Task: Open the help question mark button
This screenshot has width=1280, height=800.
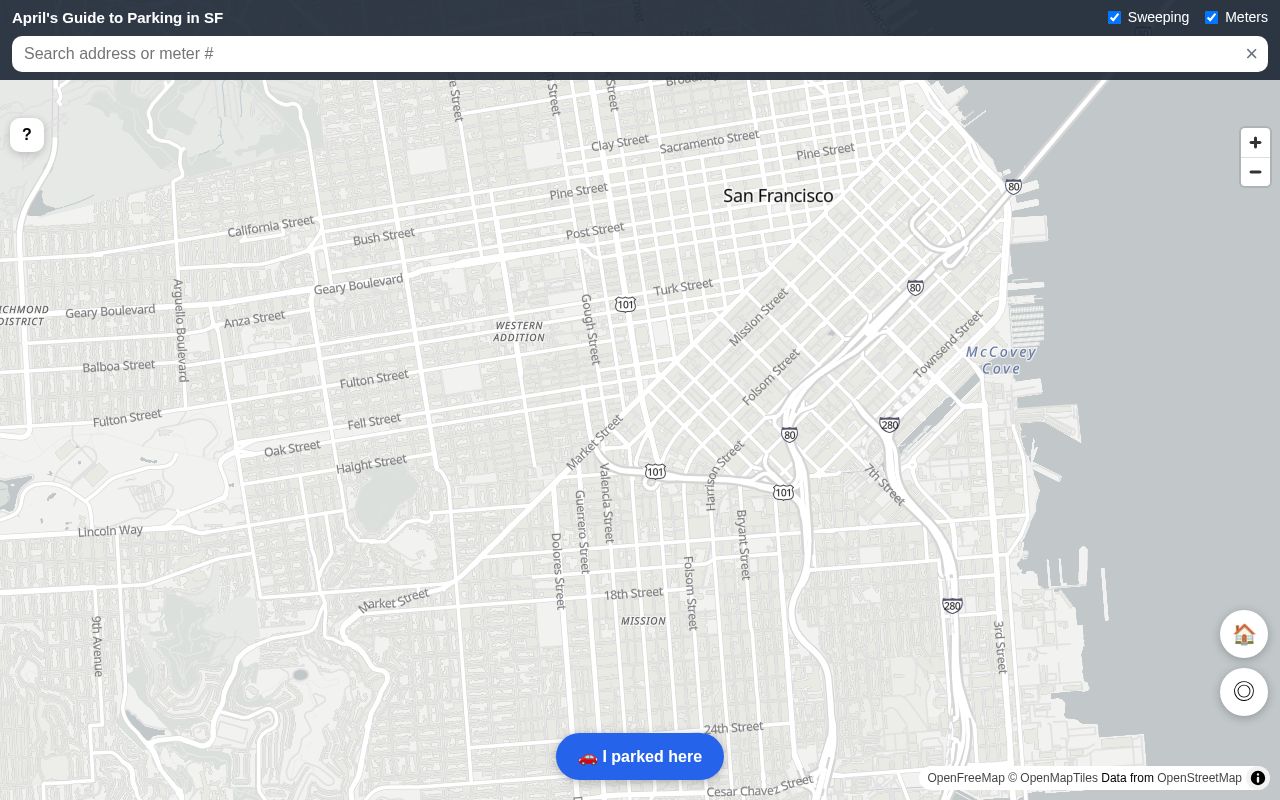Action: click(27, 134)
